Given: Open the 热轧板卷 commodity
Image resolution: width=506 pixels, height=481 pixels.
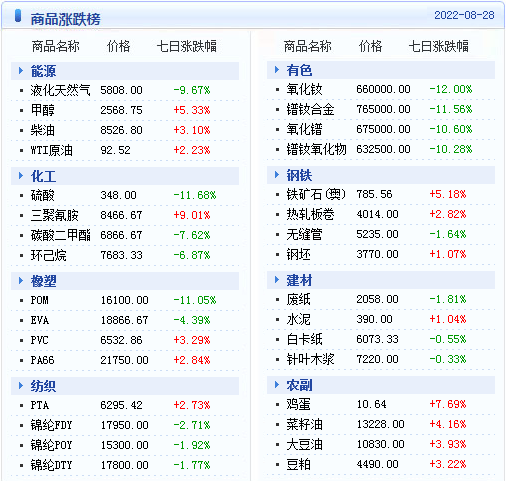Looking at the screenshot, I should pos(310,214).
